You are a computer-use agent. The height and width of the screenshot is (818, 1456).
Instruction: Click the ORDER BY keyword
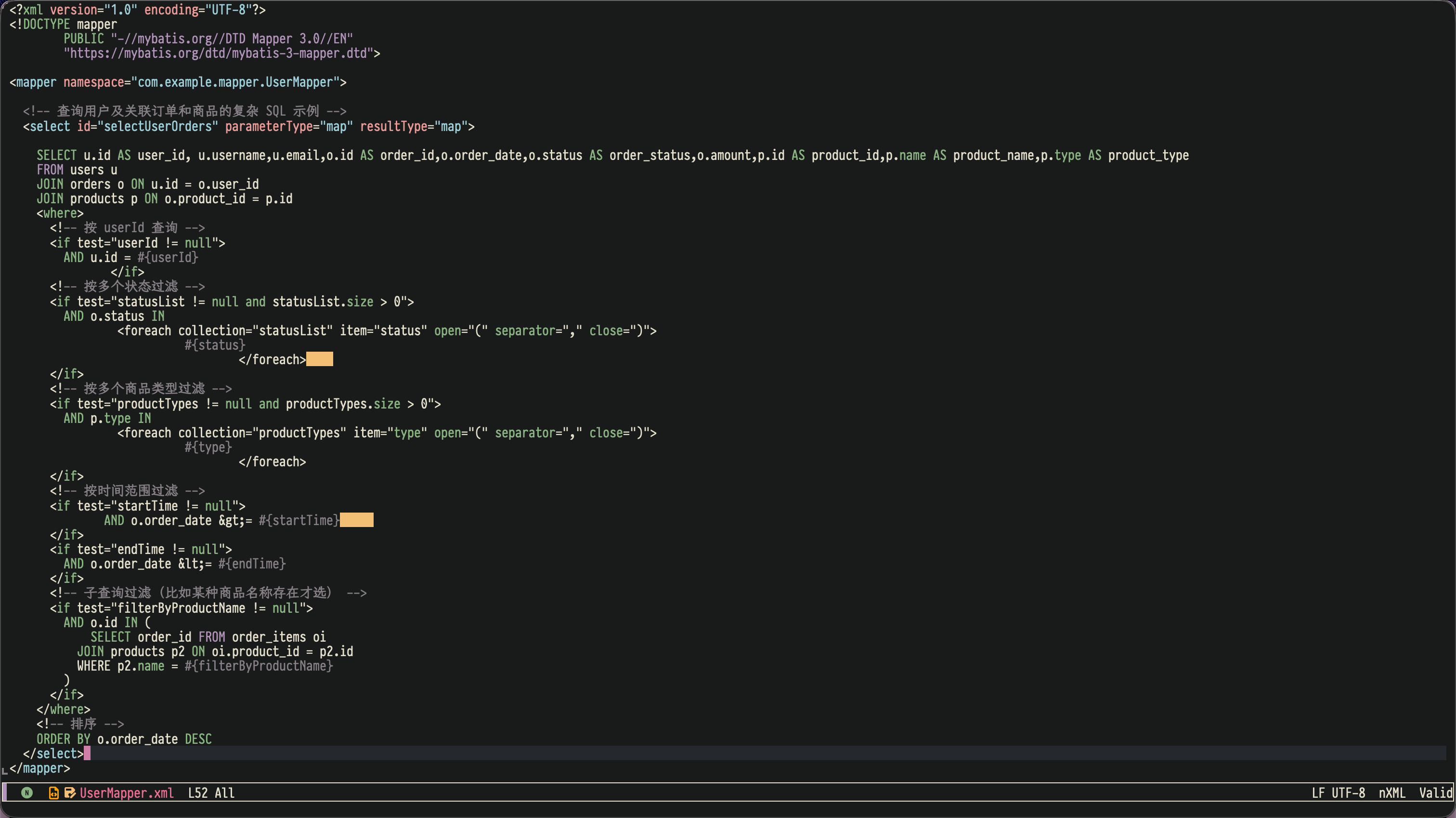coord(63,739)
